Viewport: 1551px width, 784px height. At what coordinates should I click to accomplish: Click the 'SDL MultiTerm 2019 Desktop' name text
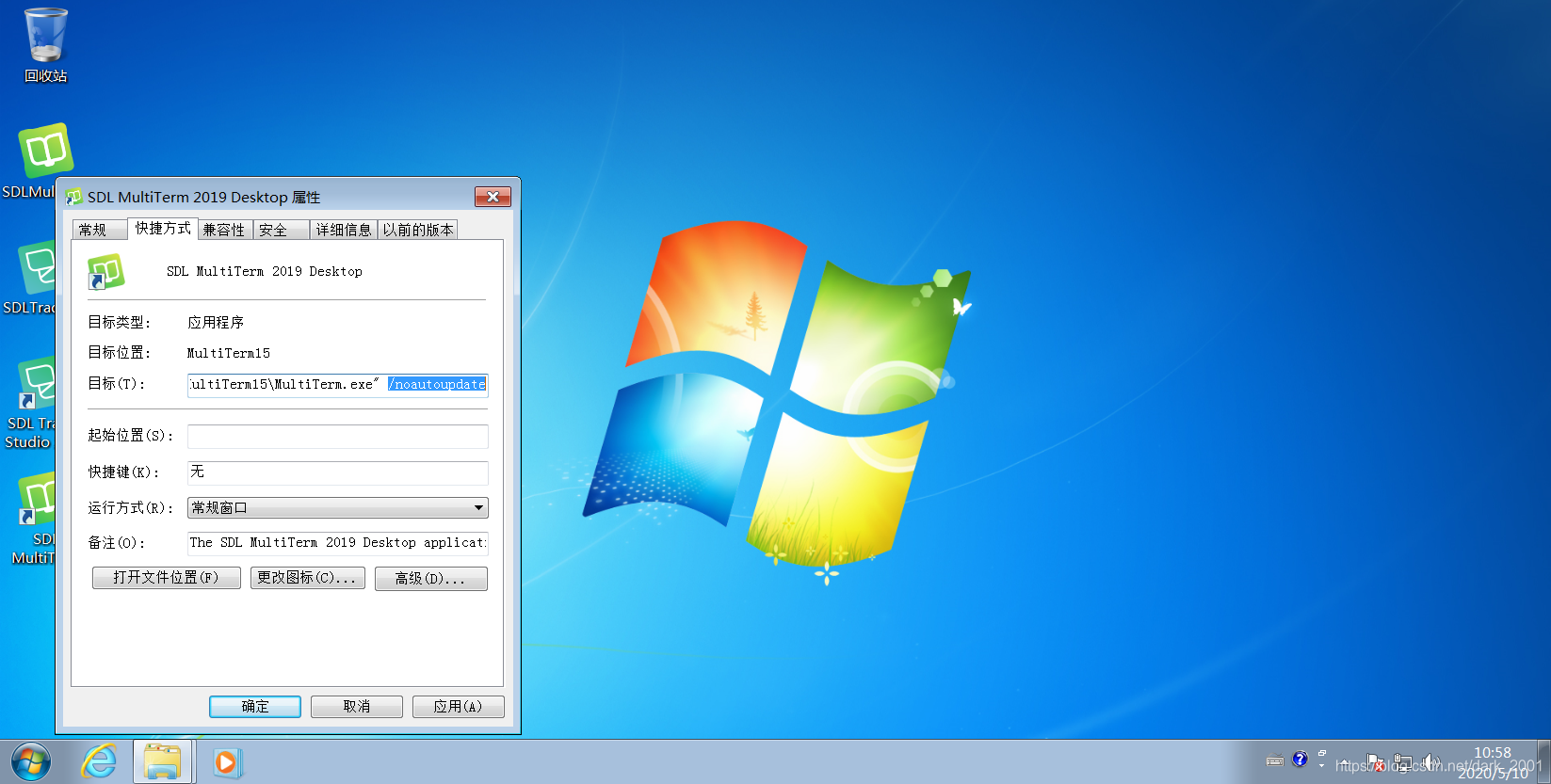tap(265, 271)
